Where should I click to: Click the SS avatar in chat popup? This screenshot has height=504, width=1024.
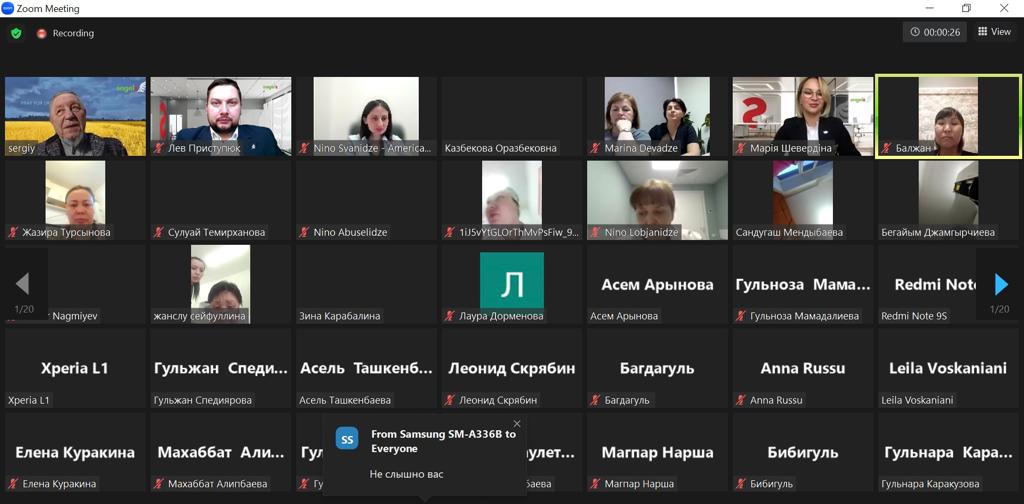347,439
